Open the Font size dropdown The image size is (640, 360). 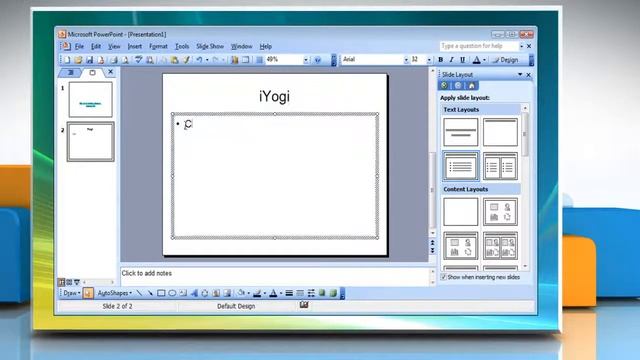click(x=429, y=60)
